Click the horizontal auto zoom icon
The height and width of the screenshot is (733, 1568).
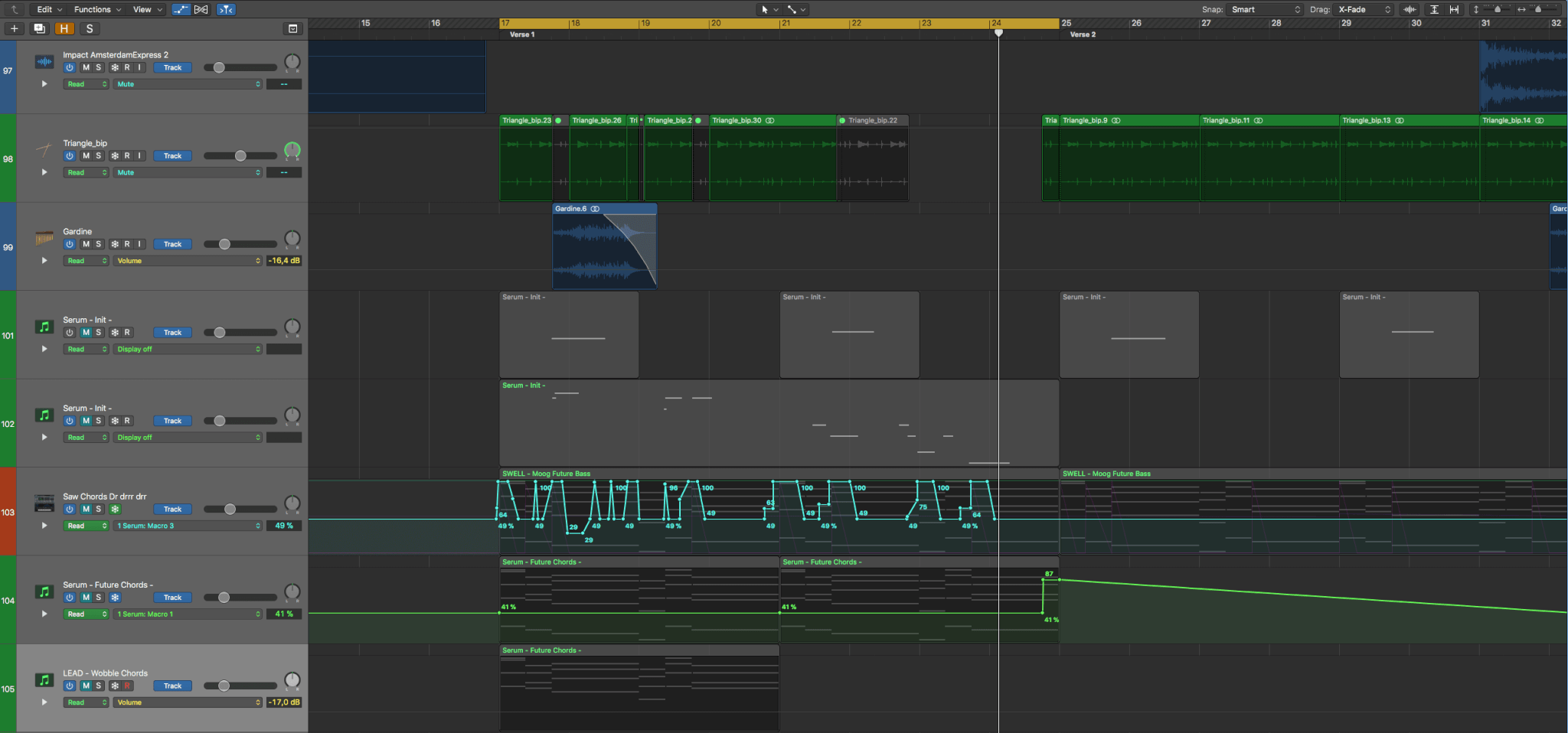tap(1454, 9)
